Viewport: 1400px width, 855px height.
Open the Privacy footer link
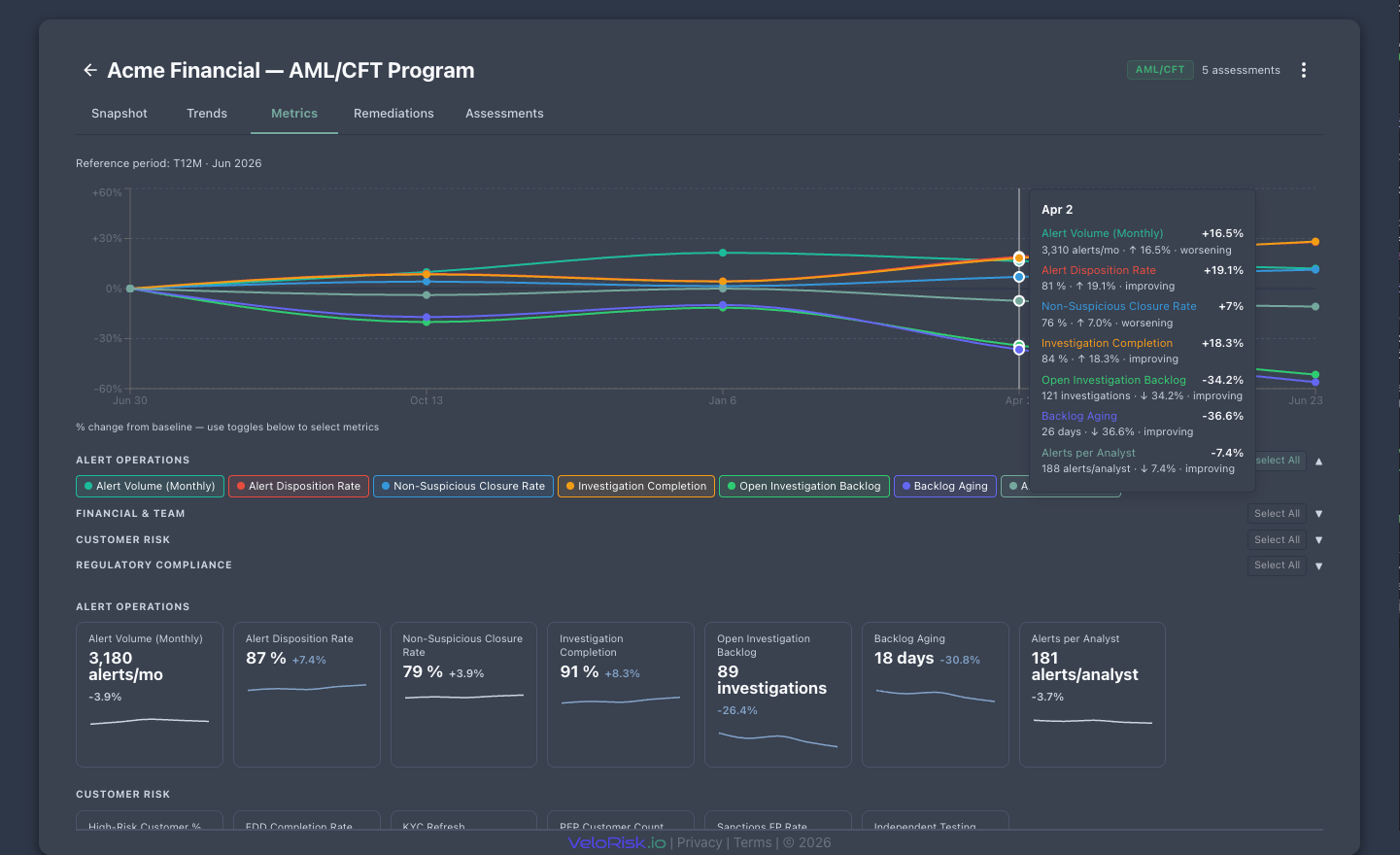click(700, 842)
